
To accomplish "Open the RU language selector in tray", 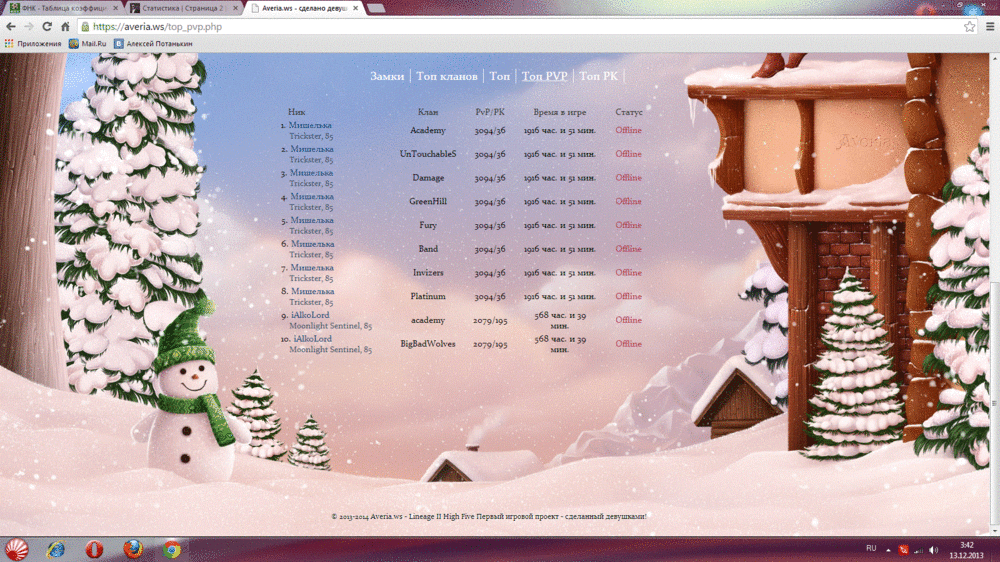I will pos(870,549).
